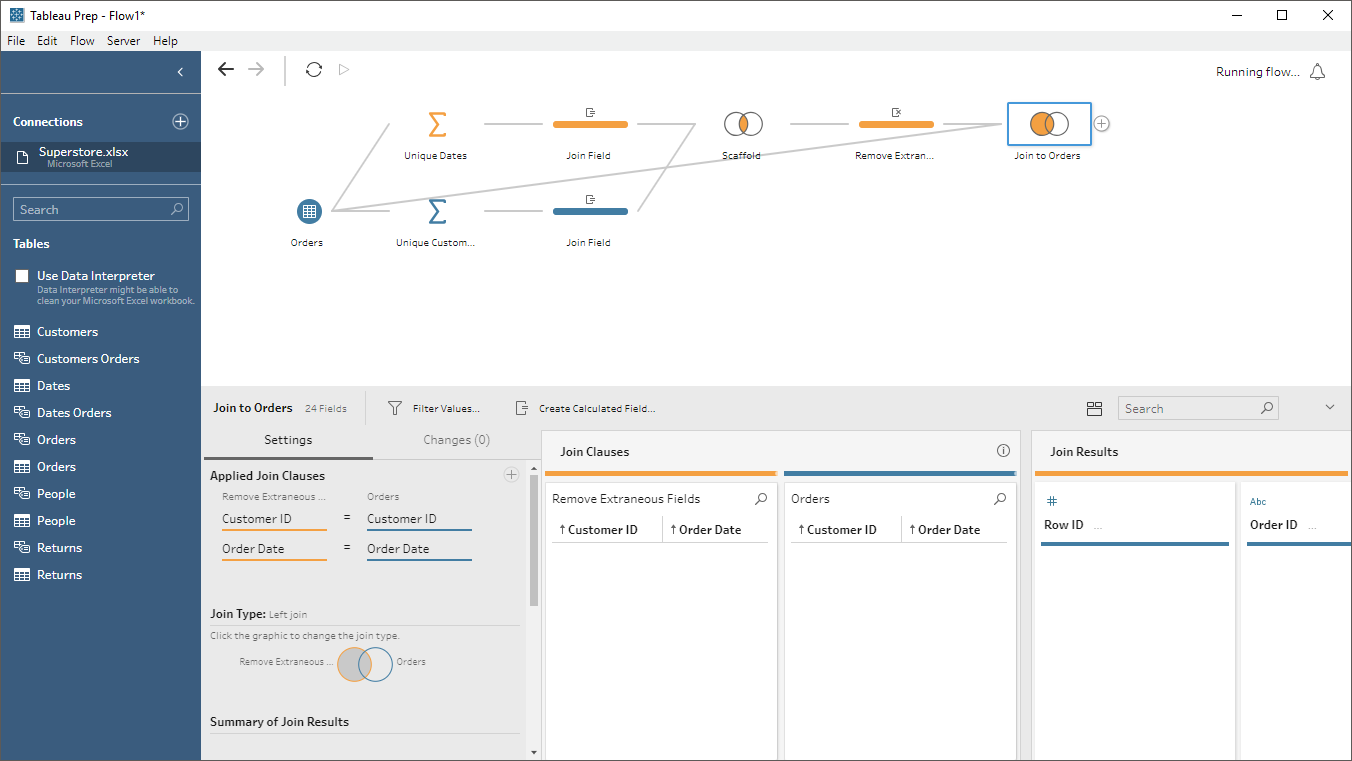The height and width of the screenshot is (761, 1352).
Task: Select the Remove Extraneous clean step
Action: point(896,124)
